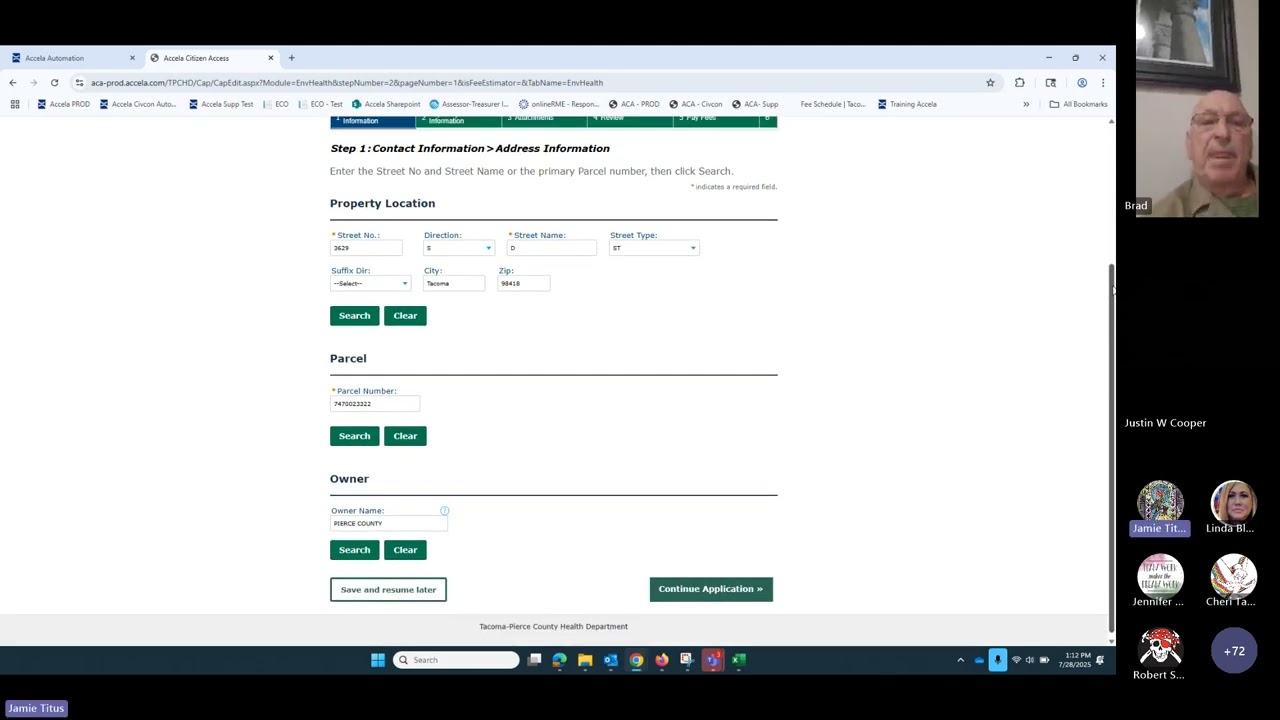Image resolution: width=1280 pixels, height=720 pixels.
Task: Click the Windows taskbar Search box
Action: point(456,660)
